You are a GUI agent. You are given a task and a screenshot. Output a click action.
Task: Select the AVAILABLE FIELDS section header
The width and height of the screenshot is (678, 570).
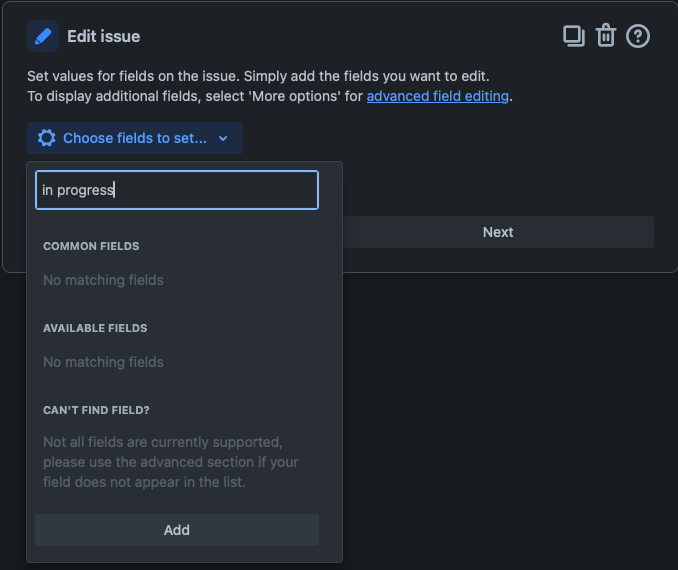[95, 328]
